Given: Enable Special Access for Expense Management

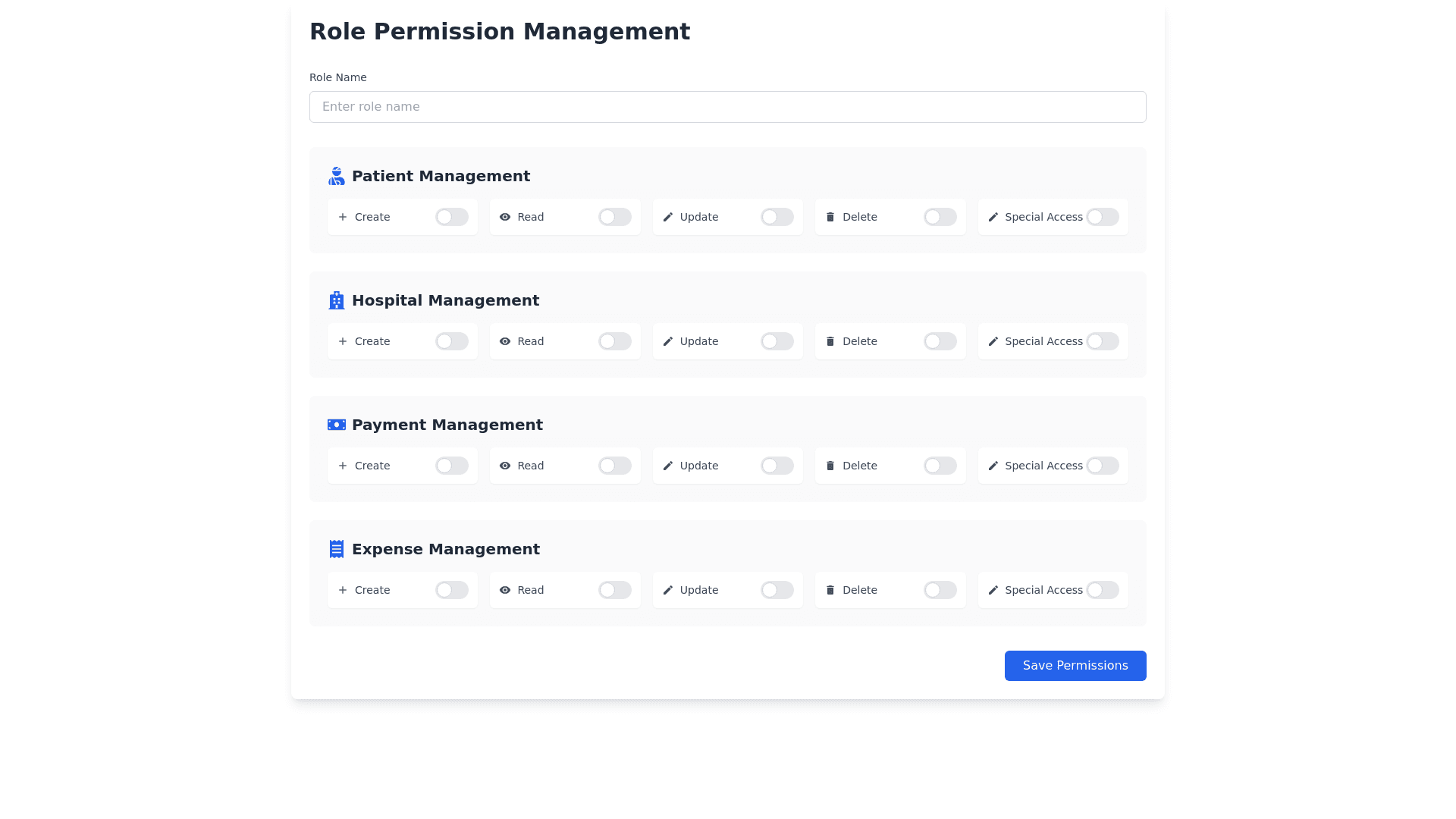Looking at the screenshot, I should [1102, 590].
